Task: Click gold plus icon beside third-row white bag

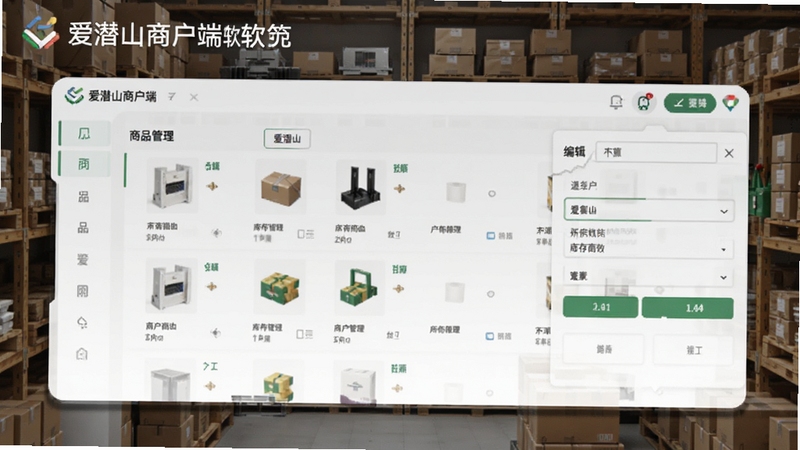Action: click(x=397, y=388)
